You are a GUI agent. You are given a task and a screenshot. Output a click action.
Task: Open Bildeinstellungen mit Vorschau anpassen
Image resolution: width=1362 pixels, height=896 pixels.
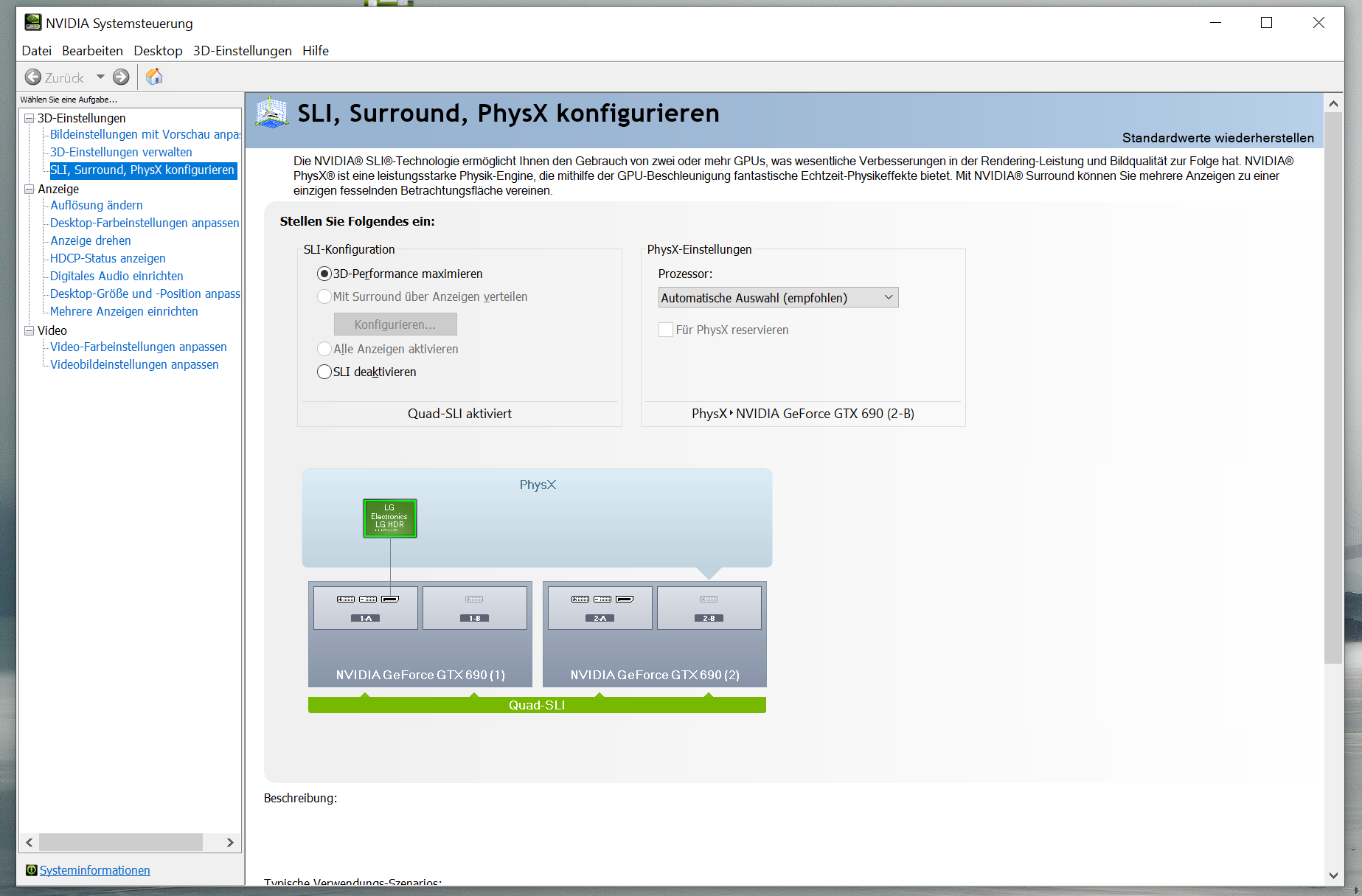click(x=145, y=134)
